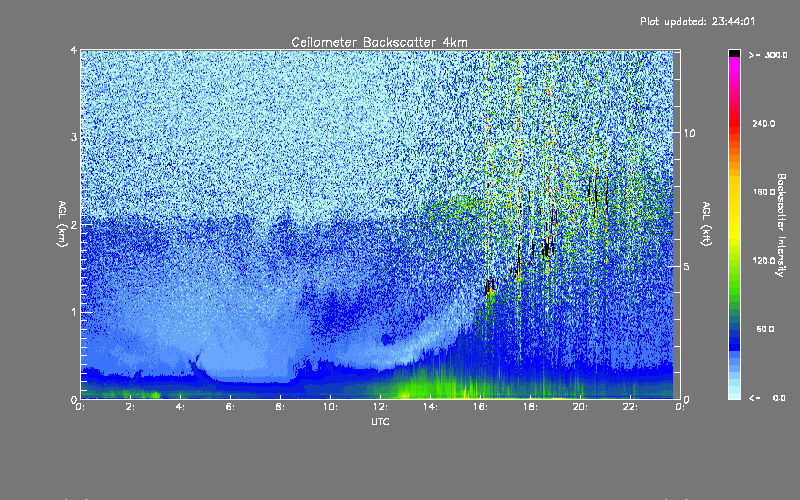Click the right 'AGL (kft)' axis label
800x500 pixels.
coord(706,224)
